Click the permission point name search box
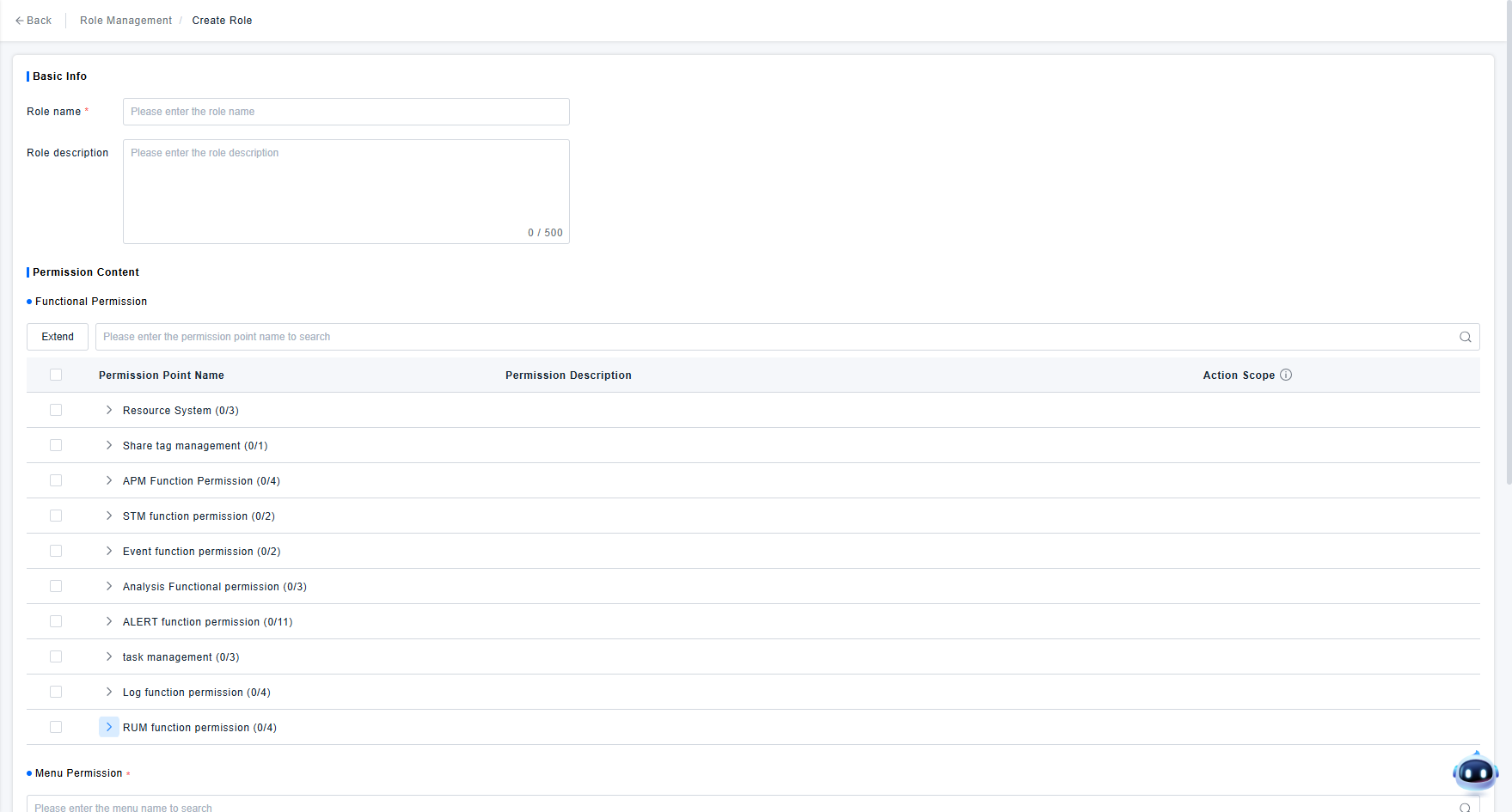Image resolution: width=1512 pixels, height=812 pixels. 774,337
